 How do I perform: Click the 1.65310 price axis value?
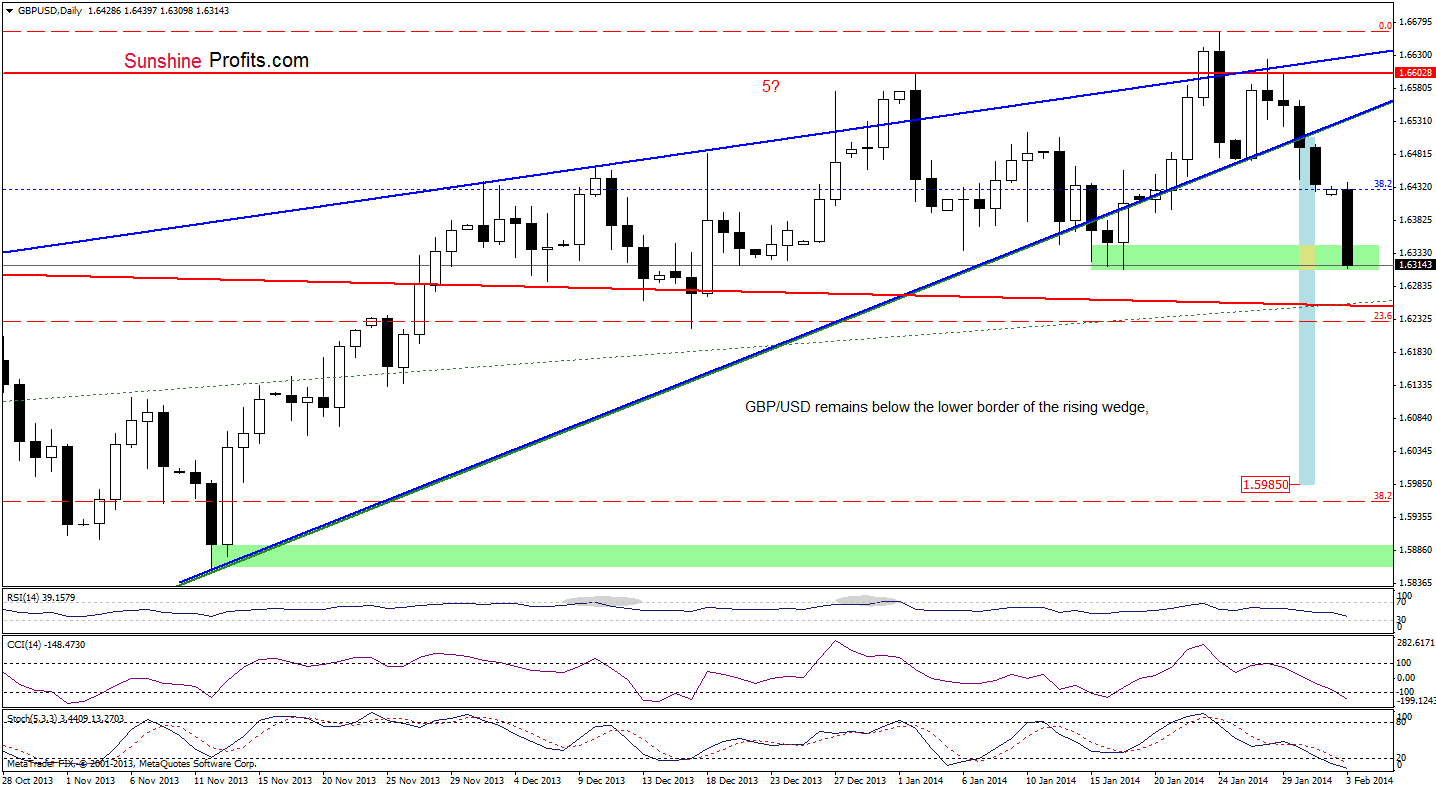(1416, 120)
